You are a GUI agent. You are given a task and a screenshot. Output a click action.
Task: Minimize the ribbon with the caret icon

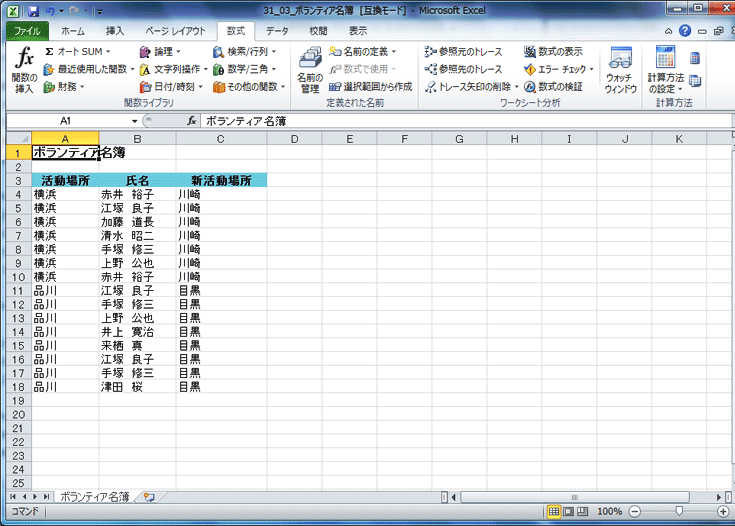pyautogui.click(x=668, y=31)
